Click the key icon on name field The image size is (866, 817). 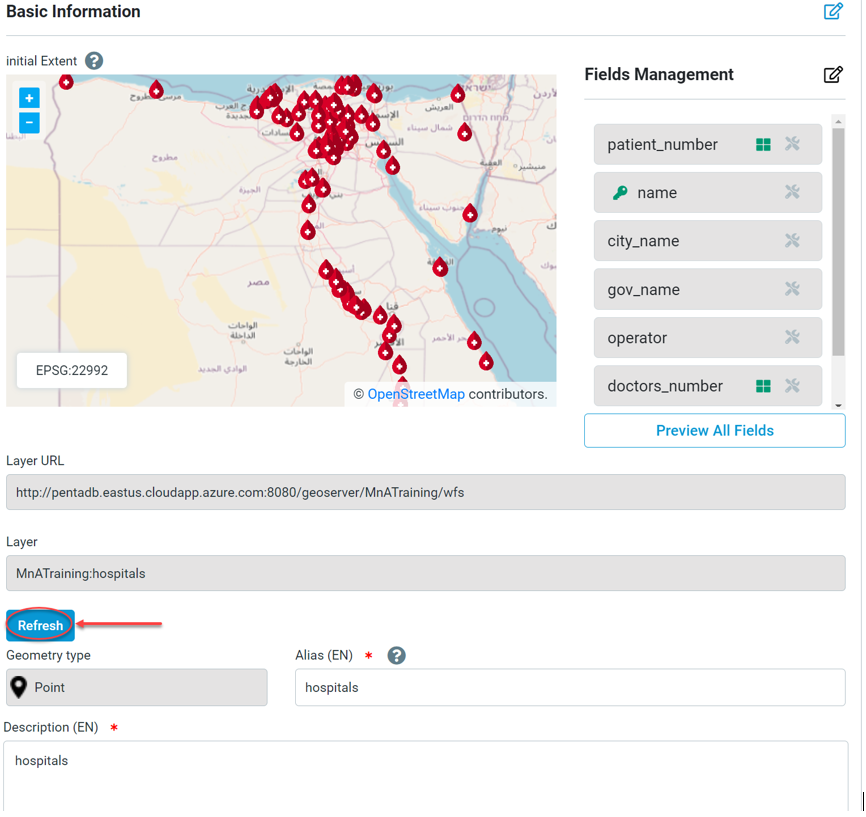tap(620, 193)
